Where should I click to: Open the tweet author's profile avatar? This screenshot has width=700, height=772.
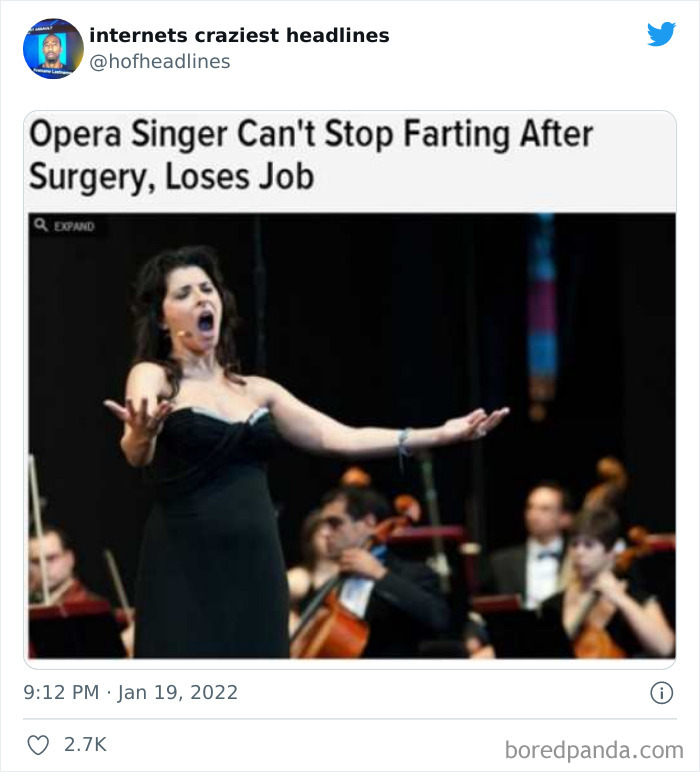53,48
